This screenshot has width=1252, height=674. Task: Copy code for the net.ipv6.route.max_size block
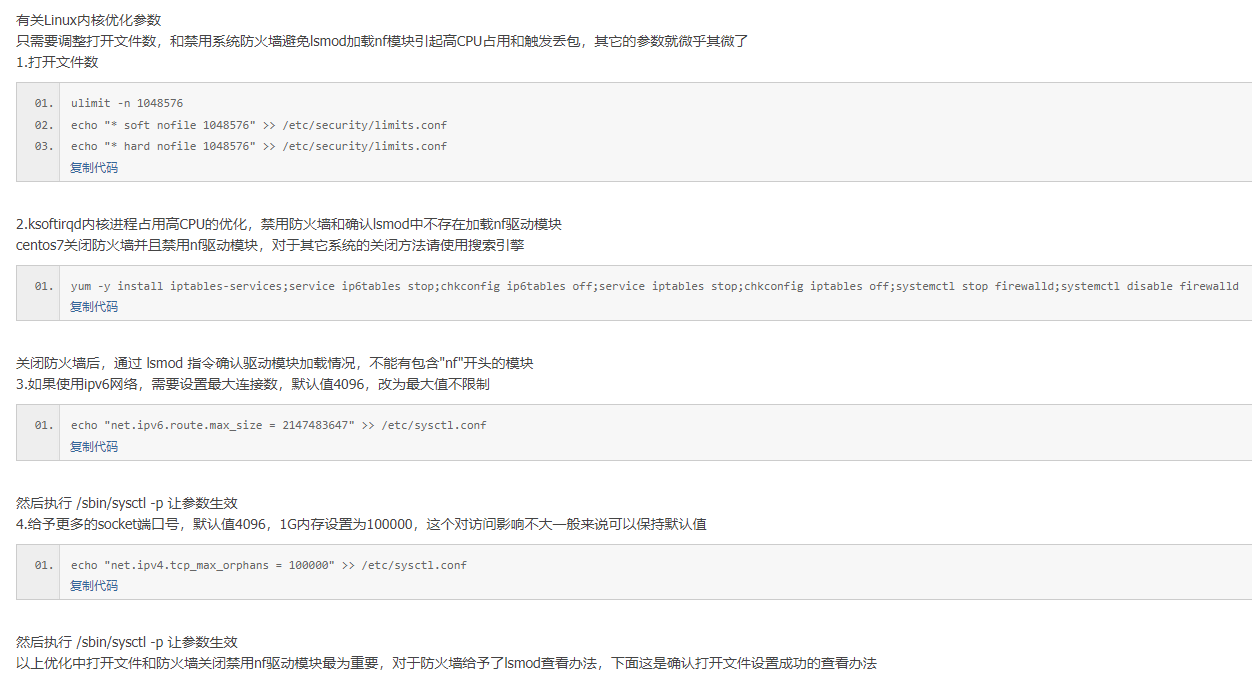94,447
